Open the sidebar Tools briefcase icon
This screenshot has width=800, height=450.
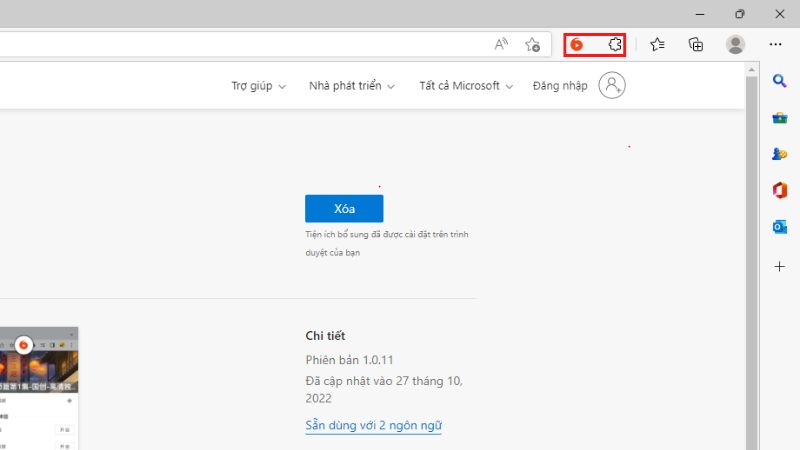point(779,118)
